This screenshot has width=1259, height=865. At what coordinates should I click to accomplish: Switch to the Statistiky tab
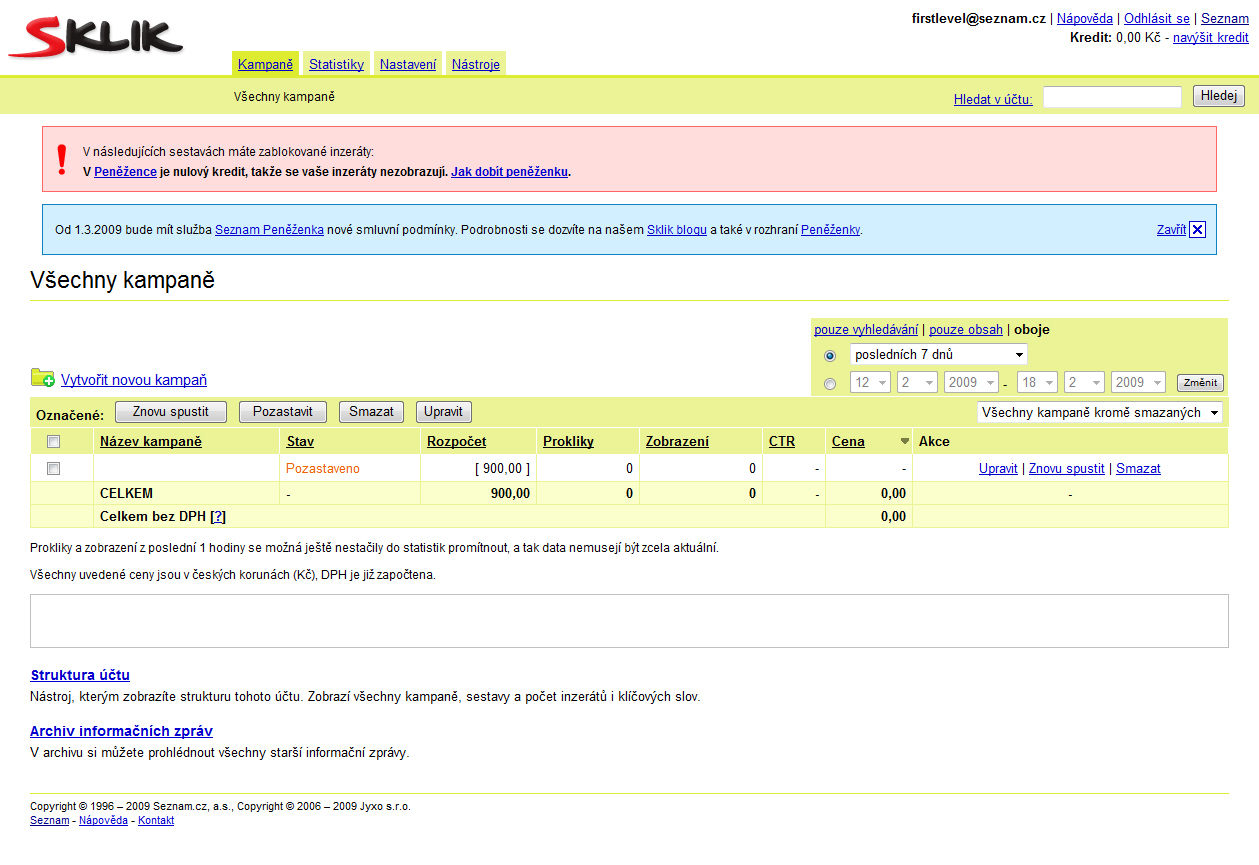coord(336,64)
